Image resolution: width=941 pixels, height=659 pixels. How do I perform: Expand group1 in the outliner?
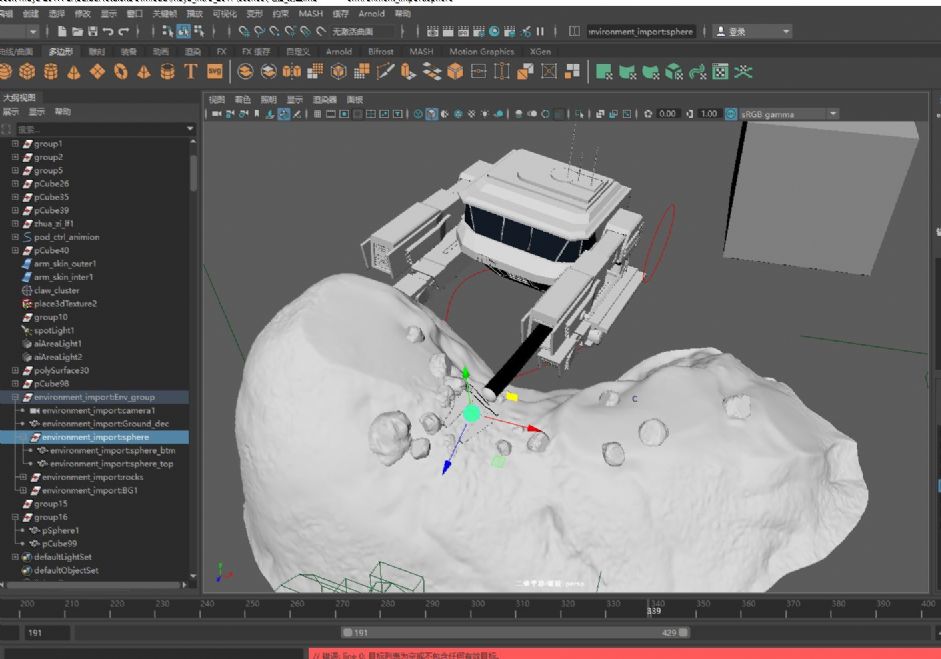pyautogui.click(x=15, y=143)
